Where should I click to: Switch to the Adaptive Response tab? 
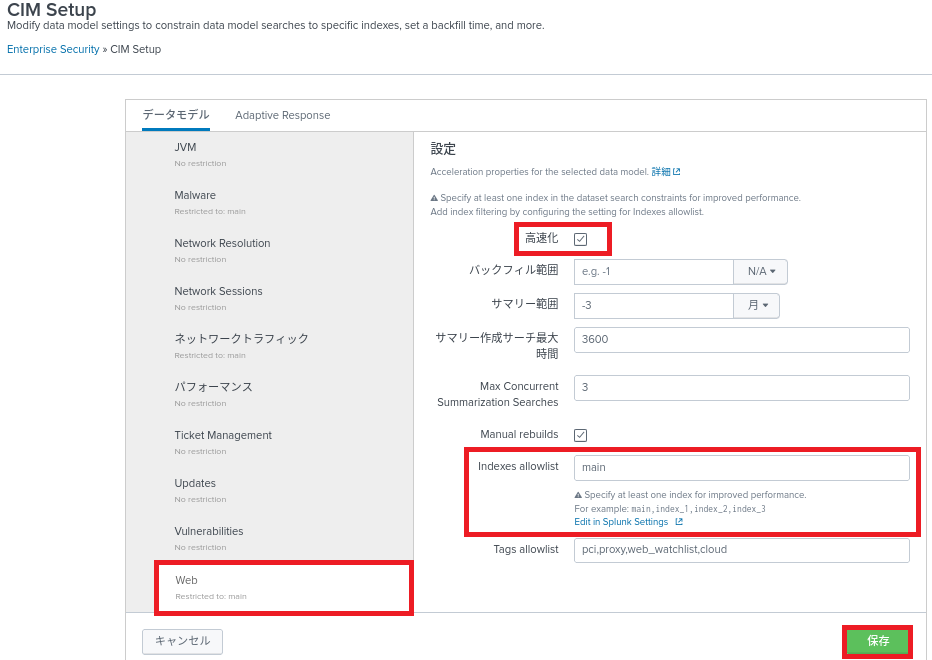[282, 115]
